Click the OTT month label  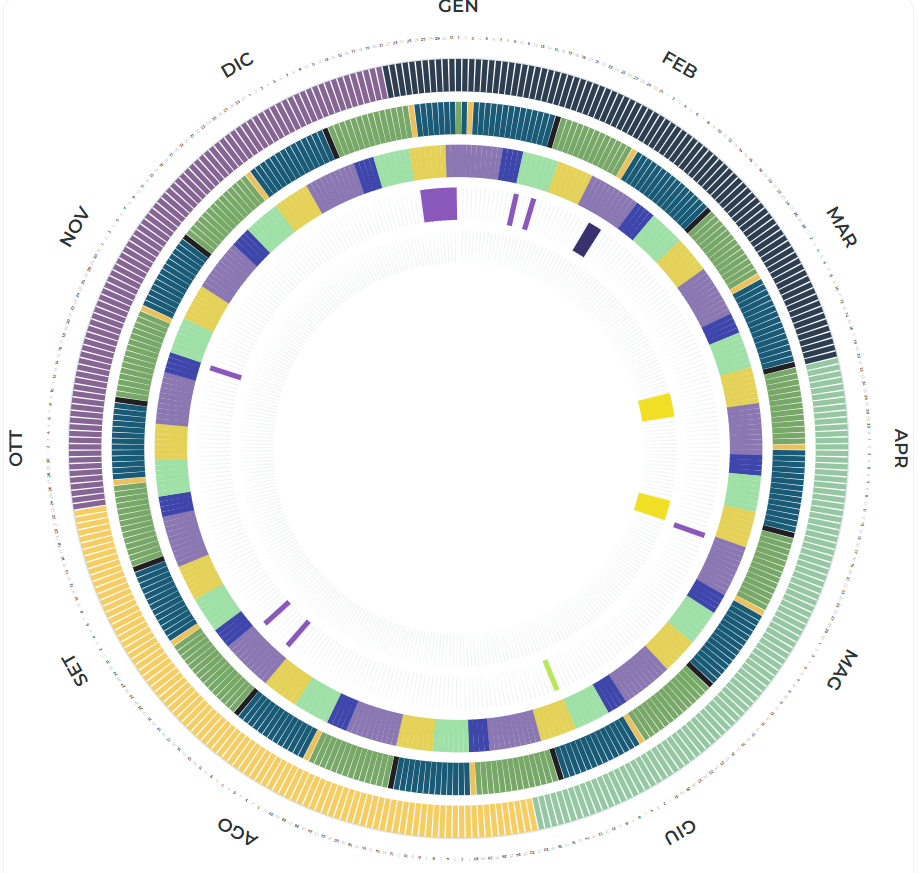16,449
